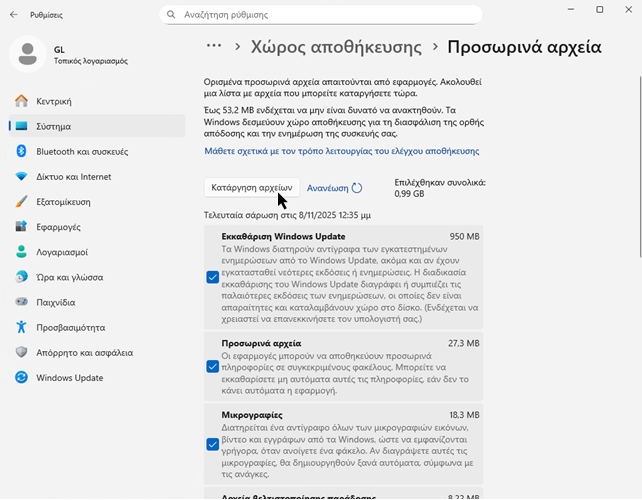
Task: Expand the breadcrumb ellipsis menu
Action: 213,46
